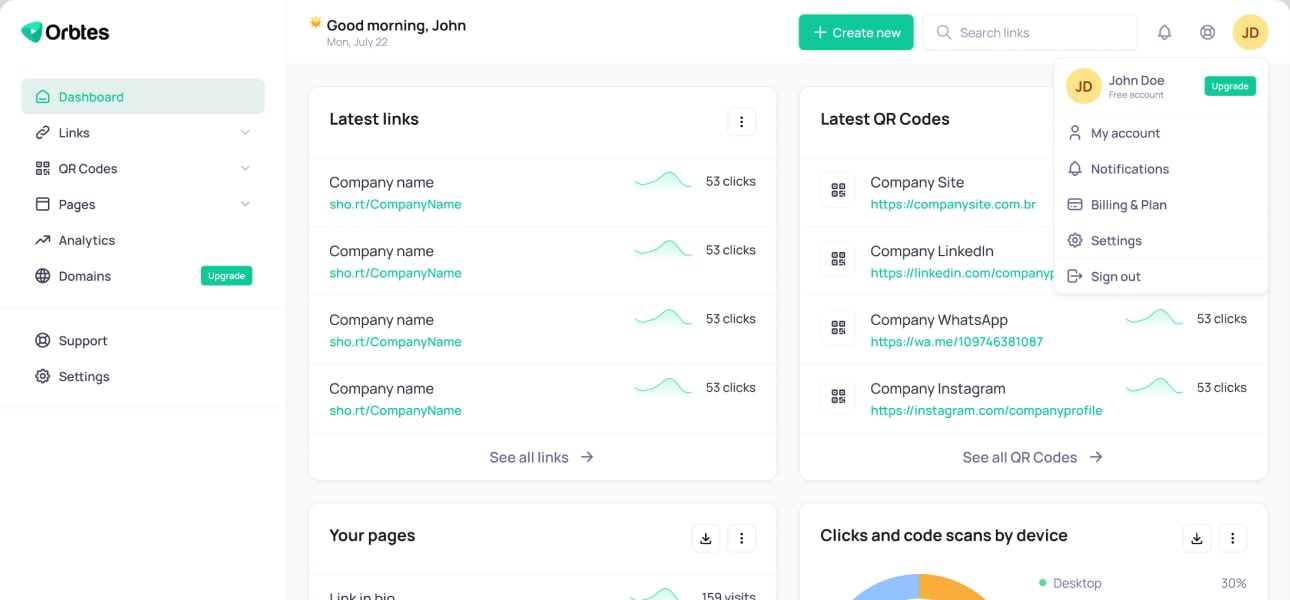Follow the See all links link
Screen dimensions: 1290x600
(541, 457)
